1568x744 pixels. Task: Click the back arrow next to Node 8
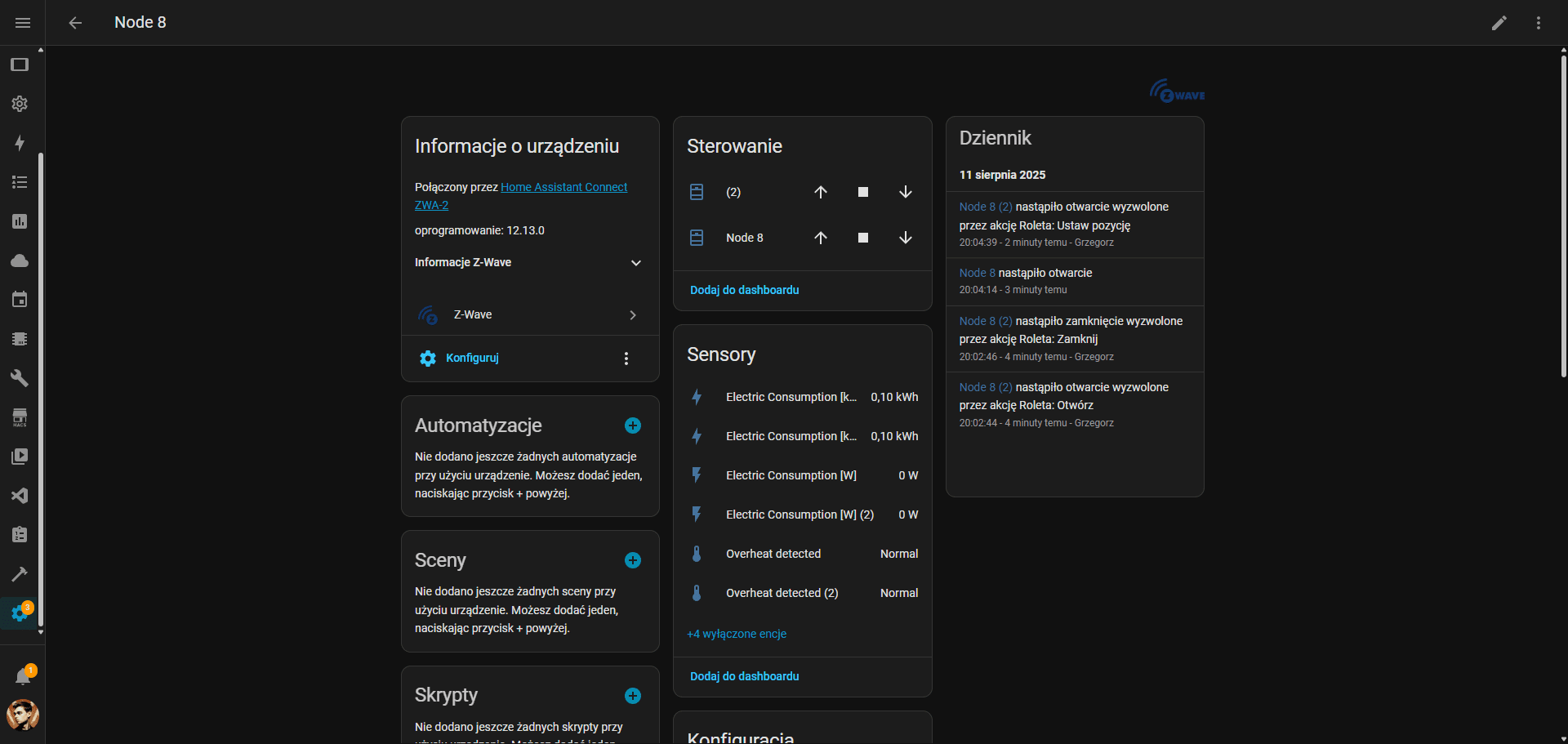pos(75,23)
